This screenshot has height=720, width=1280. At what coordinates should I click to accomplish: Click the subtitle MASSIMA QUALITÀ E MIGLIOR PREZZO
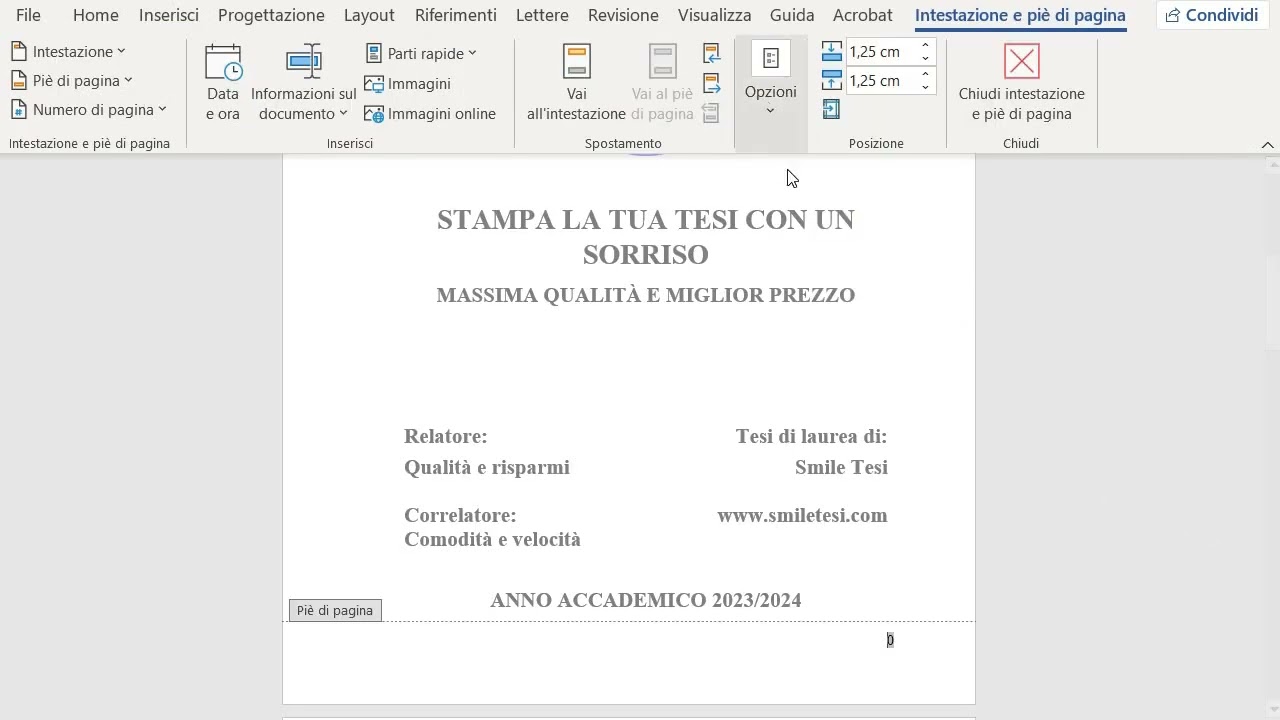[x=646, y=295]
